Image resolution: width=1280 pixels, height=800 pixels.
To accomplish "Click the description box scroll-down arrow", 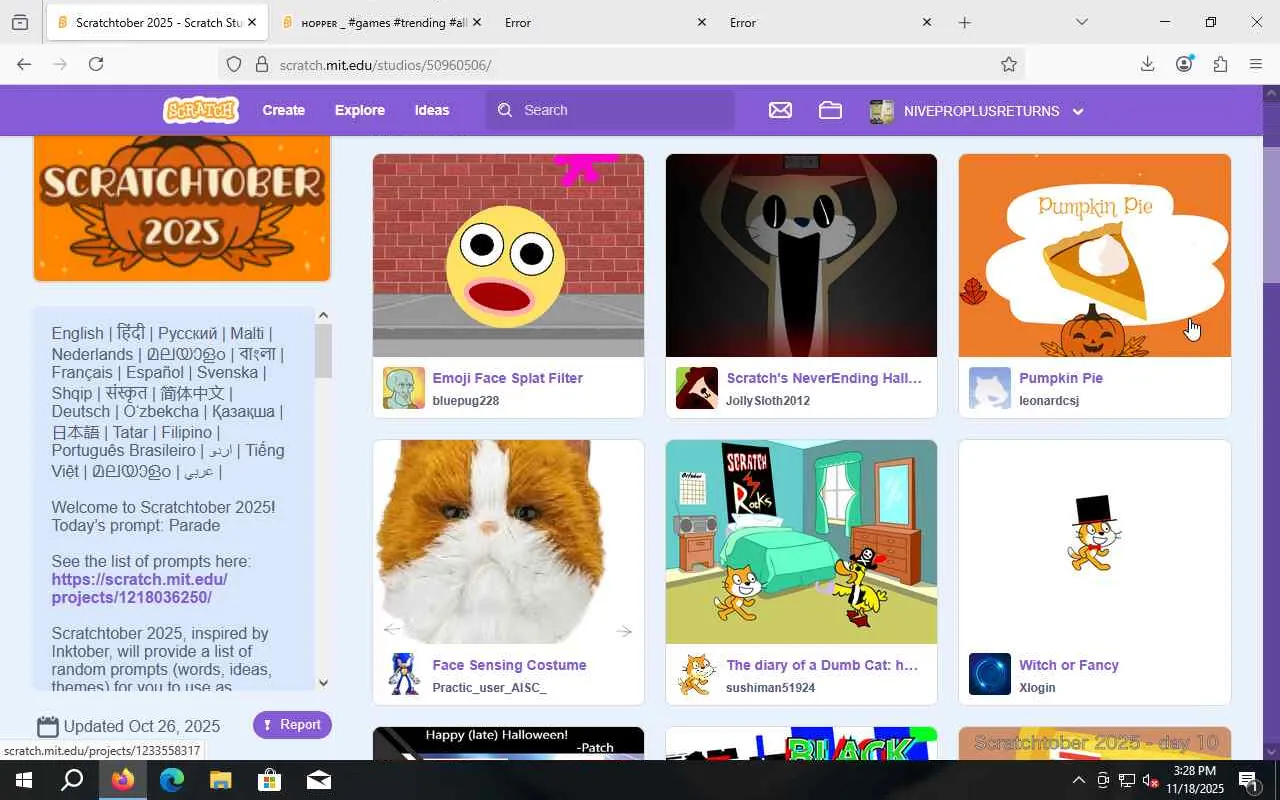I will (323, 683).
